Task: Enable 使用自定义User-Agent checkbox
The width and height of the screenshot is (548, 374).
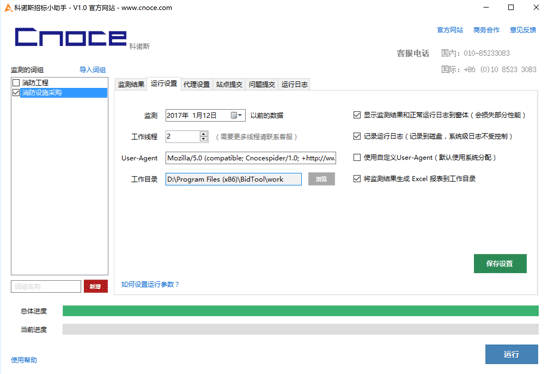Action: click(x=357, y=158)
